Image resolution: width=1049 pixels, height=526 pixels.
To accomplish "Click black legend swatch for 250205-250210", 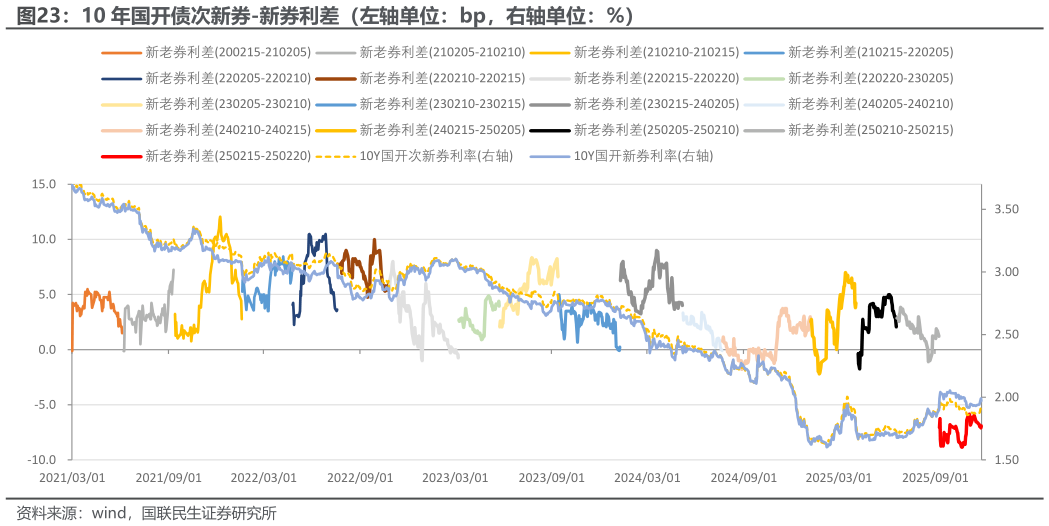I will [549, 130].
